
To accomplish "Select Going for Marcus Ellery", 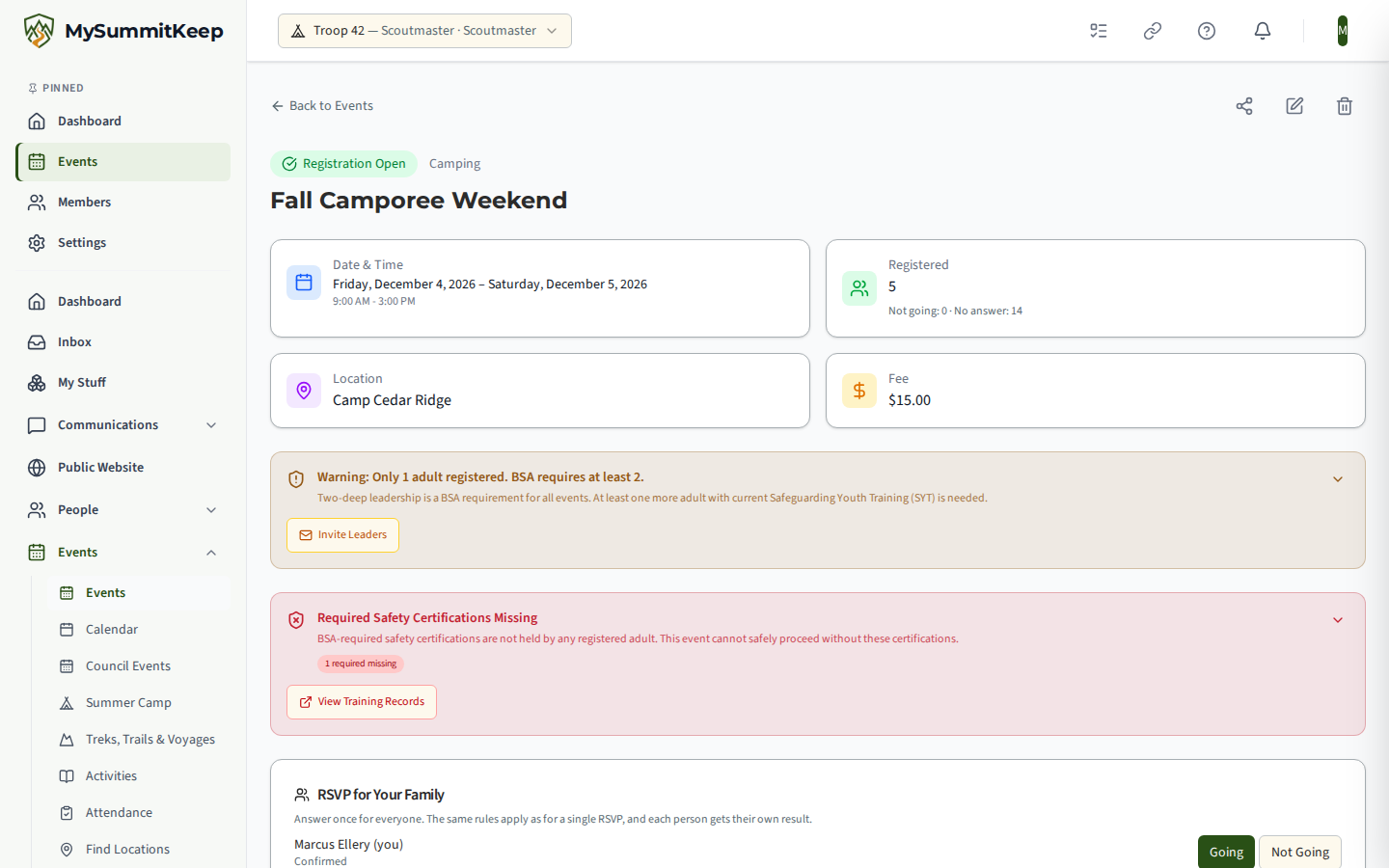I will click(1226, 852).
